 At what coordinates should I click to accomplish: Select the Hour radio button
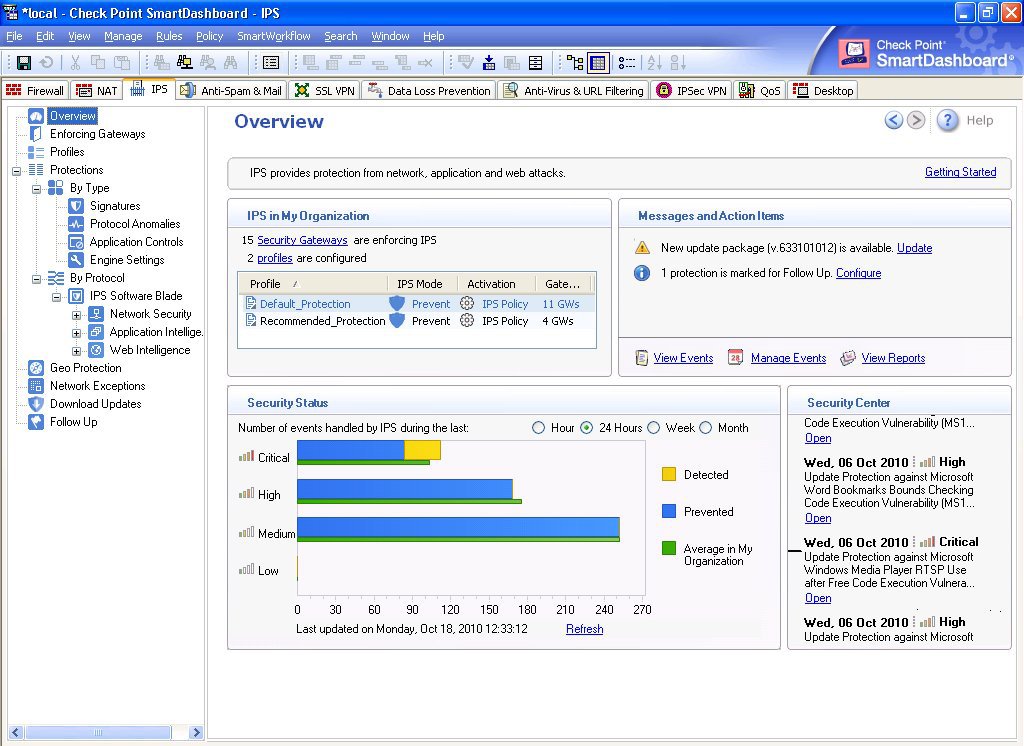coord(538,428)
